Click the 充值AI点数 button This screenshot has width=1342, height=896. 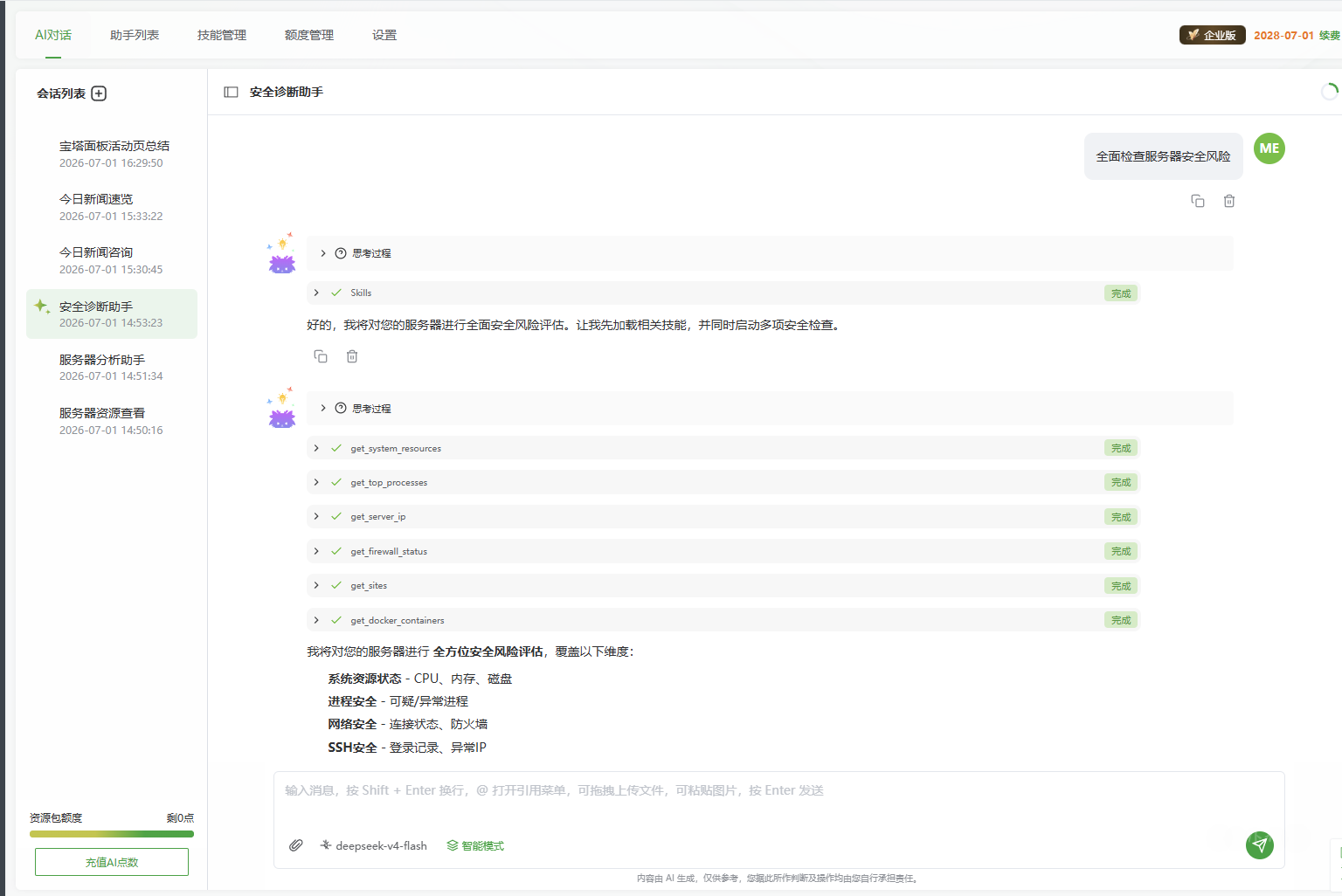(x=112, y=862)
